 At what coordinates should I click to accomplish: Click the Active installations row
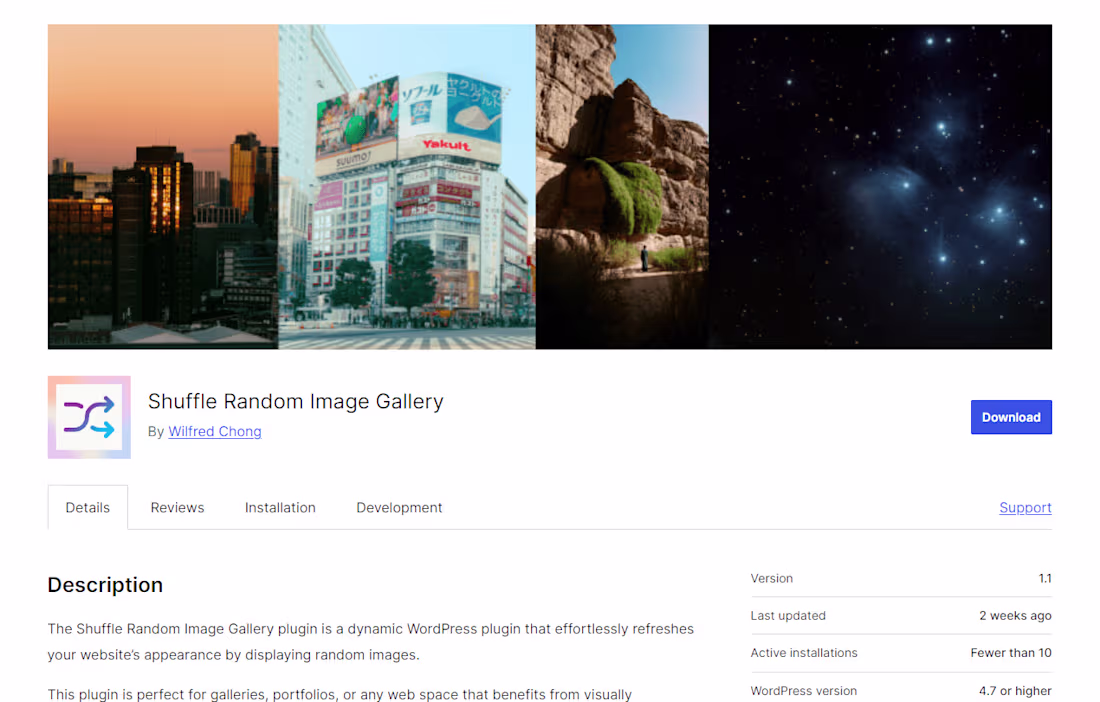coord(901,653)
